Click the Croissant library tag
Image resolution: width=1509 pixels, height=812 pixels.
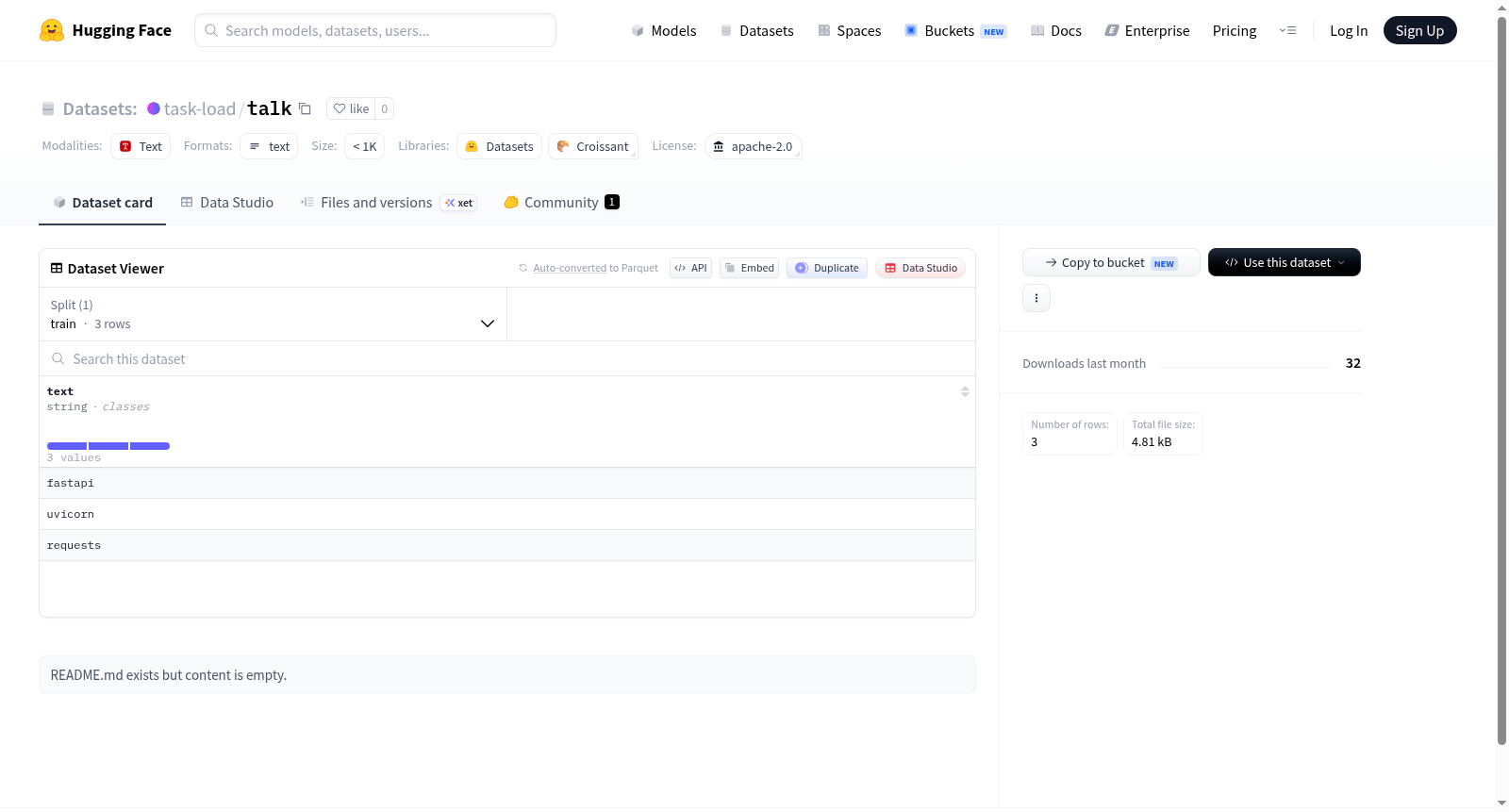coord(592,146)
